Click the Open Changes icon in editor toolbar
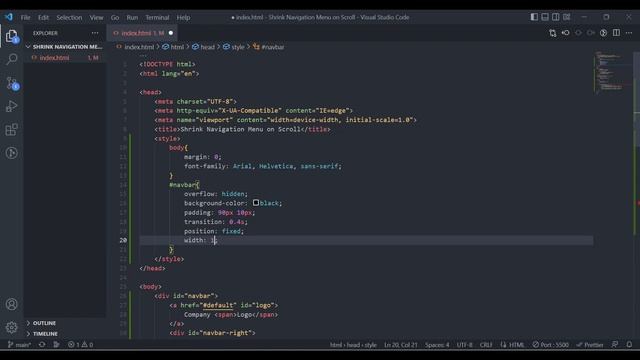Image resolution: width=640 pixels, height=360 pixels. click(553, 33)
